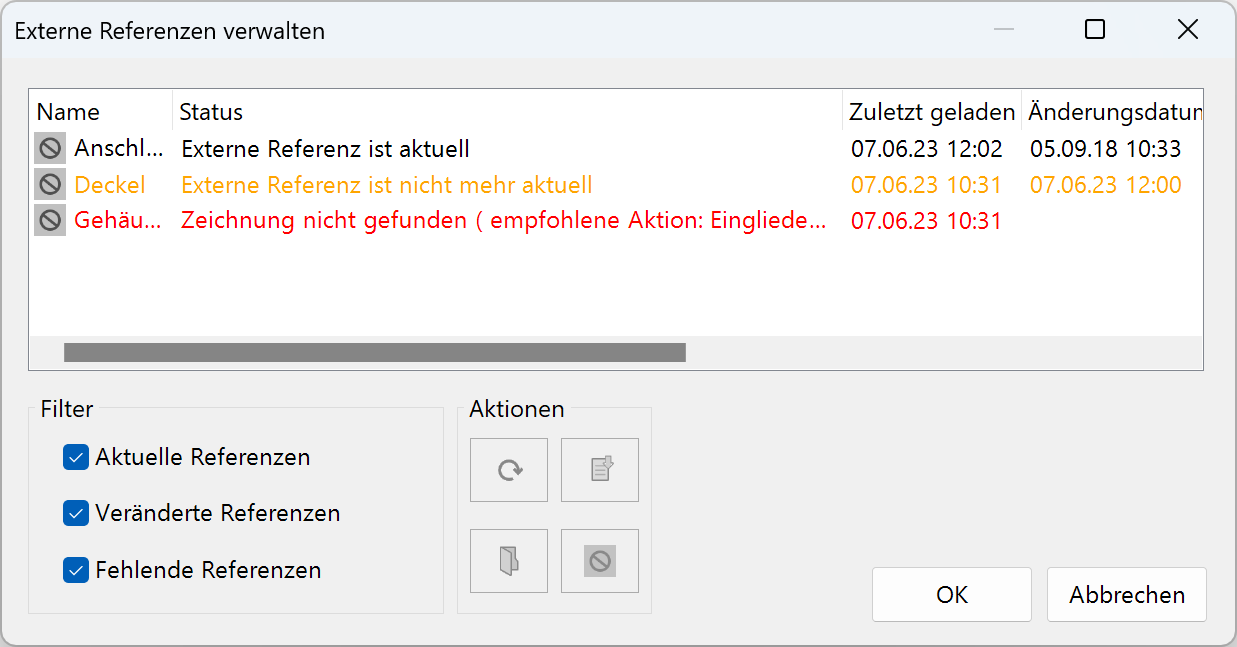The width and height of the screenshot is (1237, 647).
Task: Click the block icon beside the Deckel reference
Action: coord(48,184)
